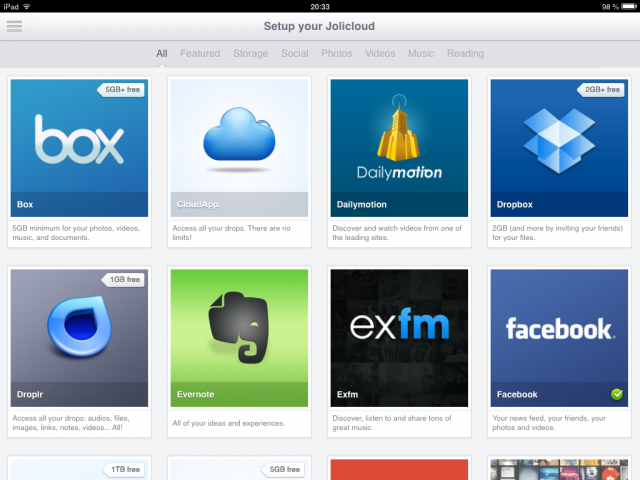Click 'Discover, listen to and share' description
The image size is (640, 480).
coord(392,423)
